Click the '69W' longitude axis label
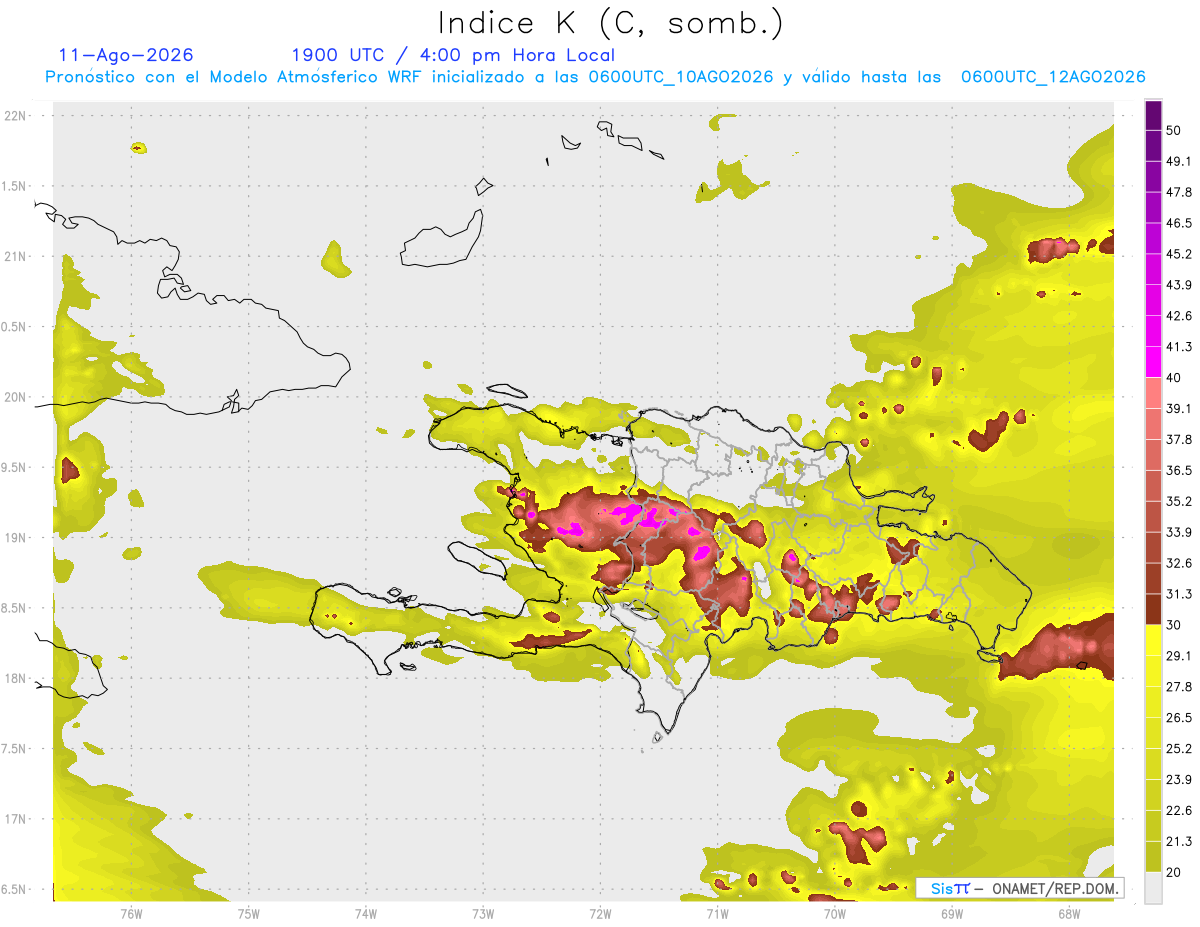This screenshot has width=1200, height=927. pyautogui.click(x=952, y=913)
